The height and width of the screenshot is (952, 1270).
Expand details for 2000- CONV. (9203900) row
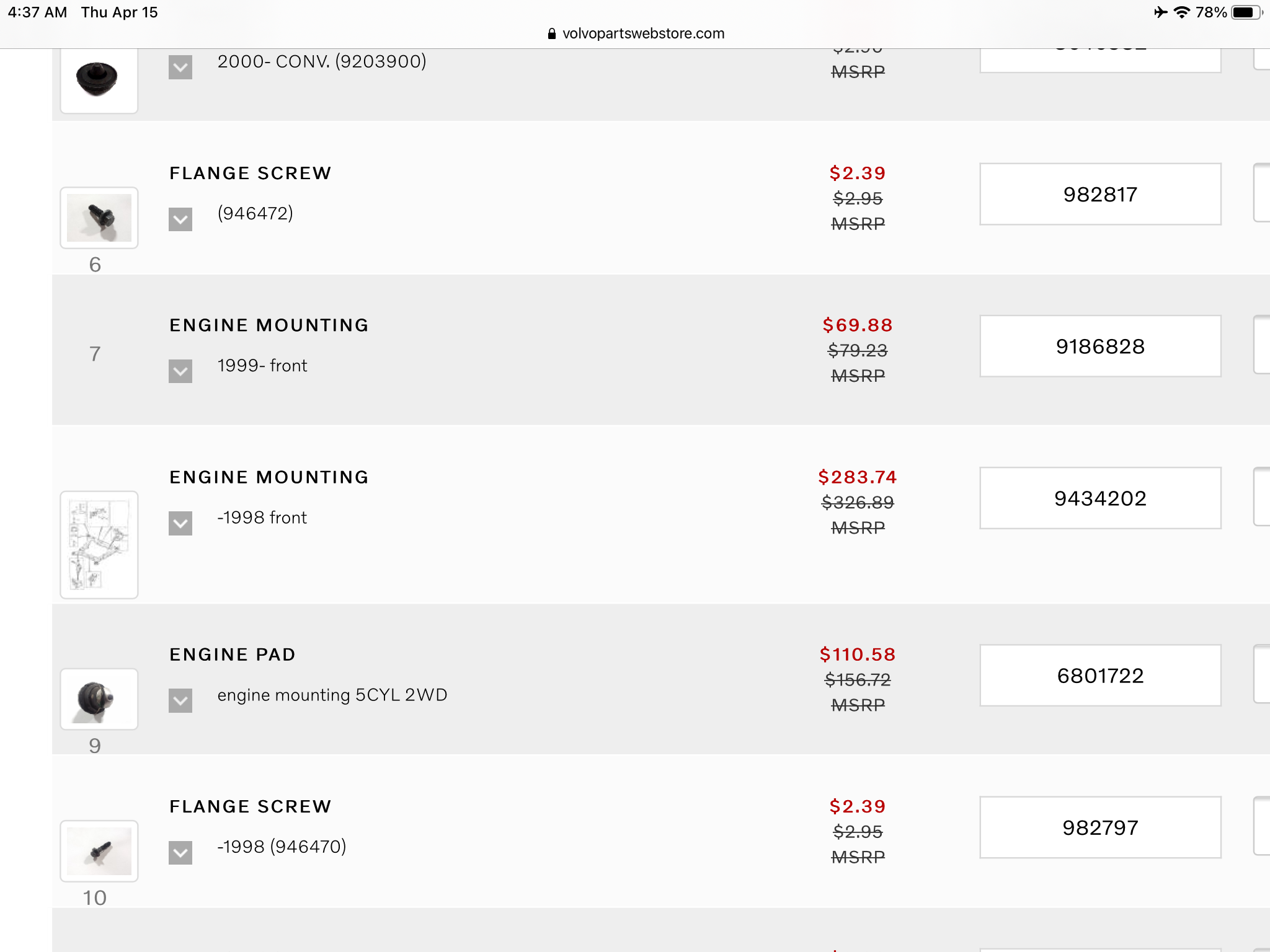(x=180, y=68)
